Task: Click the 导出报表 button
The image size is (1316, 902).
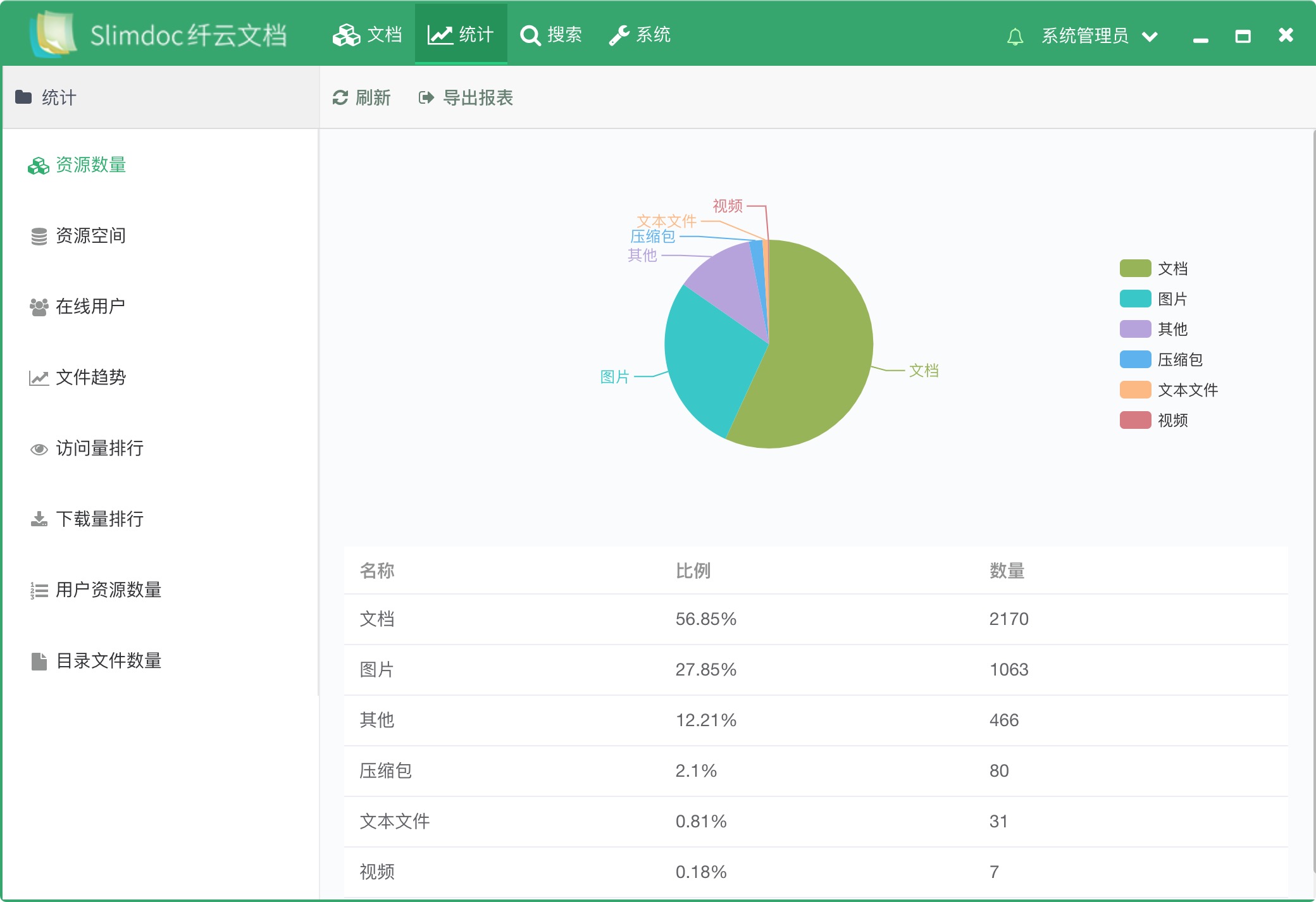Action: 466,97
